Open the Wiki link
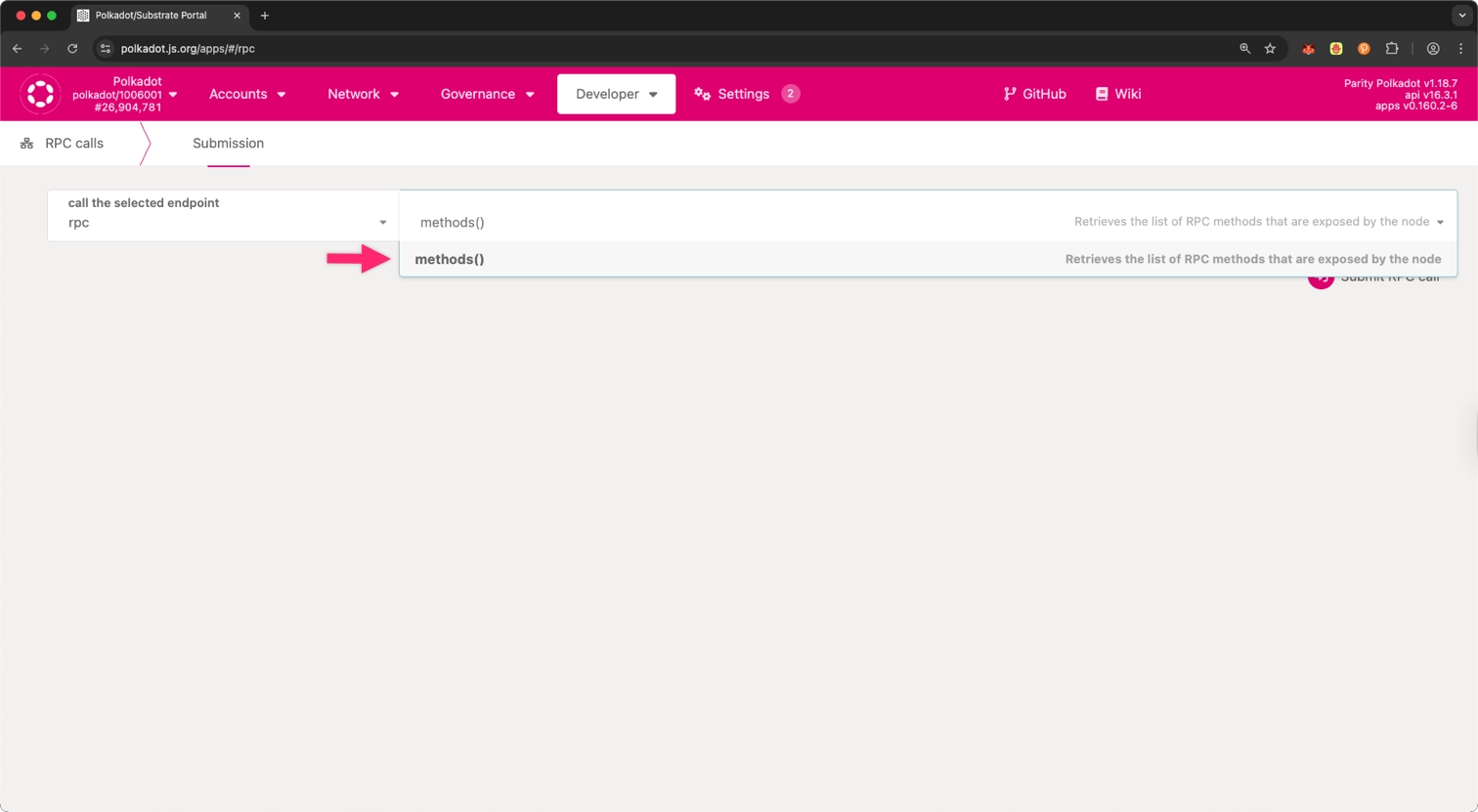Screen dimensions: 1478x812 [1118, 94]
